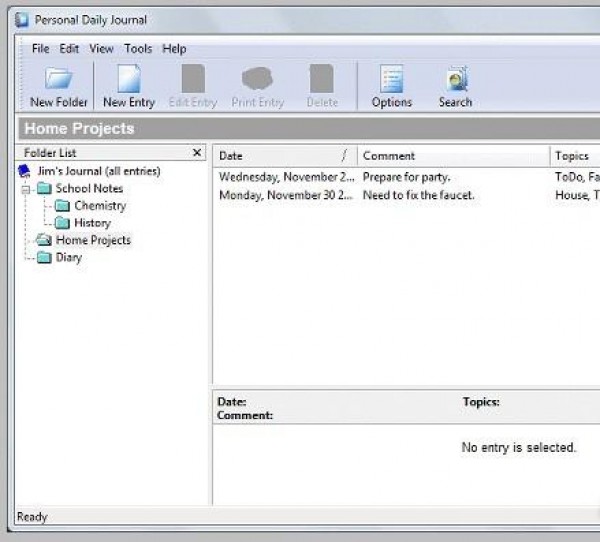Screen dimensions: 600x542
Task: Select the School Notes folder label
Action: tap(90, 188)
